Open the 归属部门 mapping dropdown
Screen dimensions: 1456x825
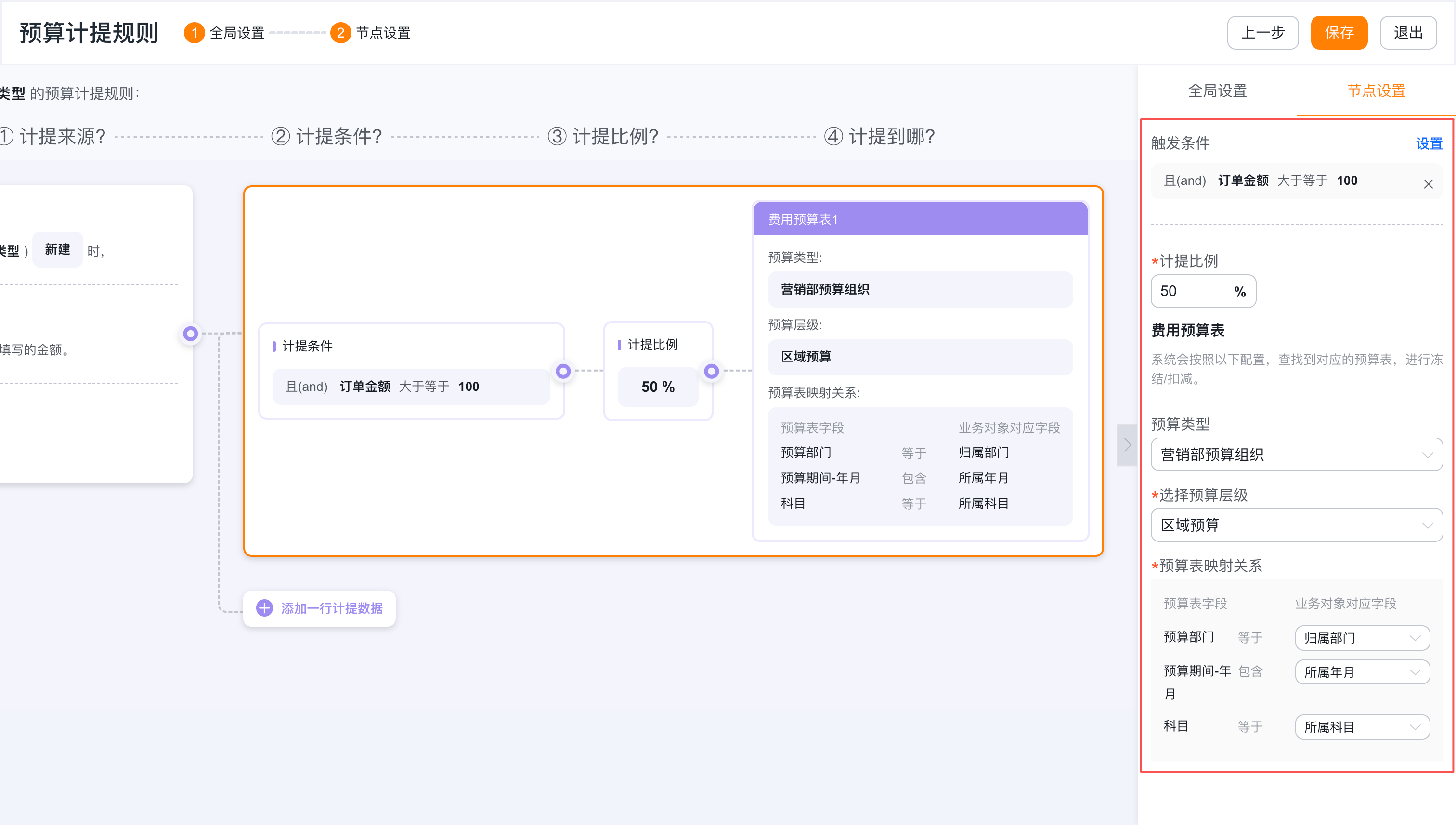coord(1363,638)
